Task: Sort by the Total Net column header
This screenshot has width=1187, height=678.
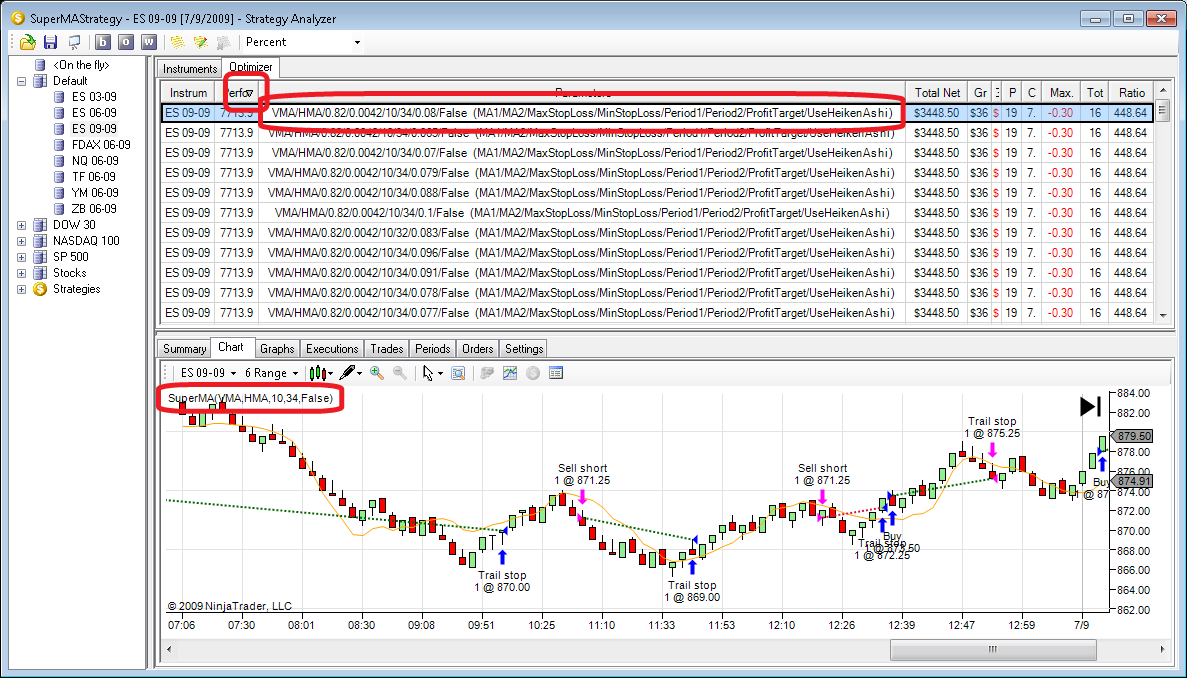Action: coord(937,93)
